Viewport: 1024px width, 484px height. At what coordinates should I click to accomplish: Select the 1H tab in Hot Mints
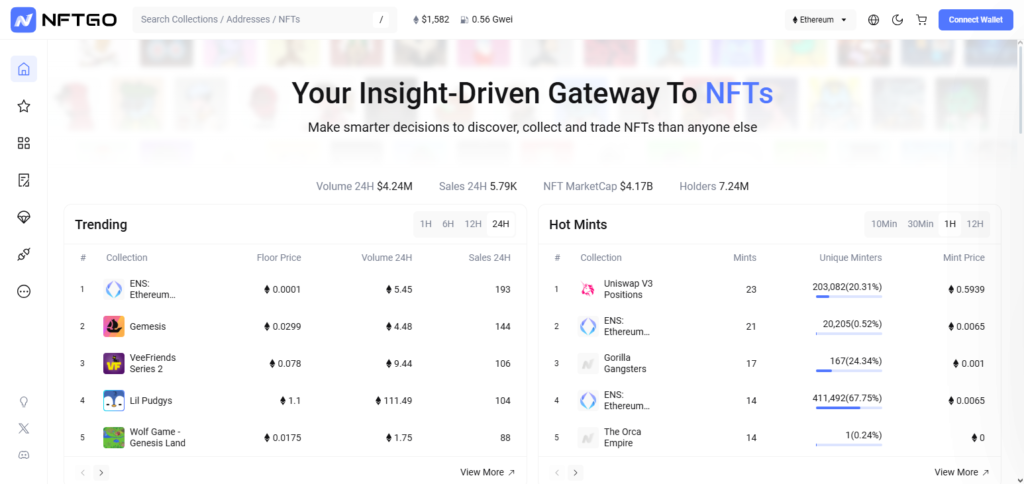coord(950,224)
